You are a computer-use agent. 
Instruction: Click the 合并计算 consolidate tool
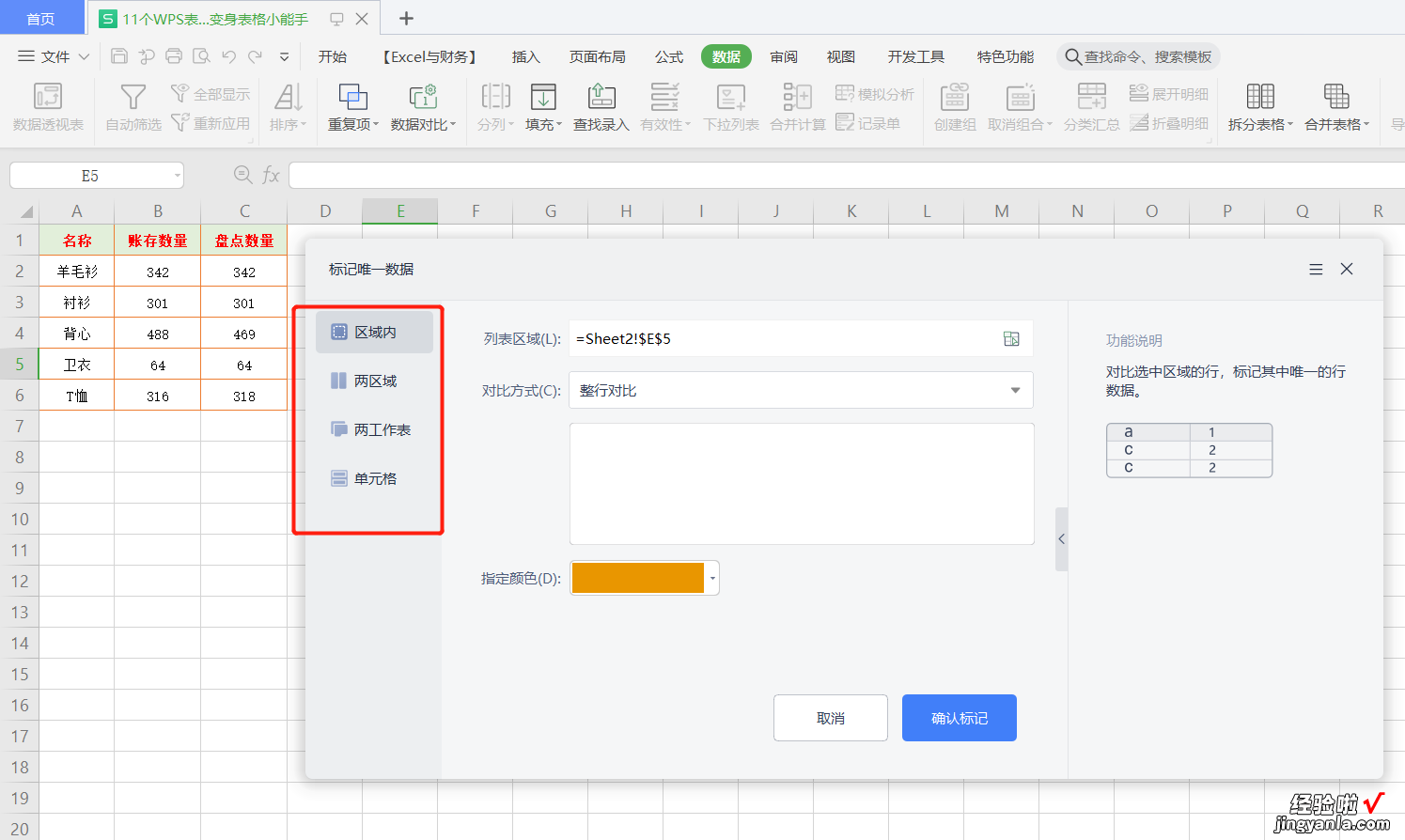pos(797,106)
